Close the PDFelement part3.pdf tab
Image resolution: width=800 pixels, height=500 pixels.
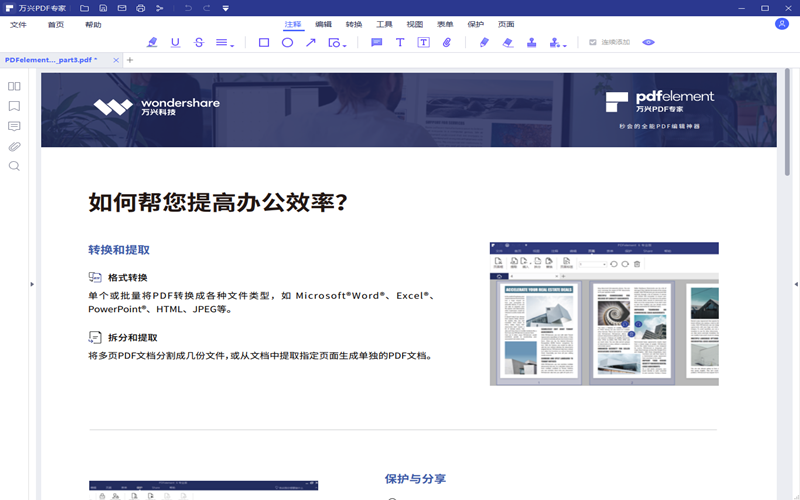pyautogui.click(x=116, y=61)
